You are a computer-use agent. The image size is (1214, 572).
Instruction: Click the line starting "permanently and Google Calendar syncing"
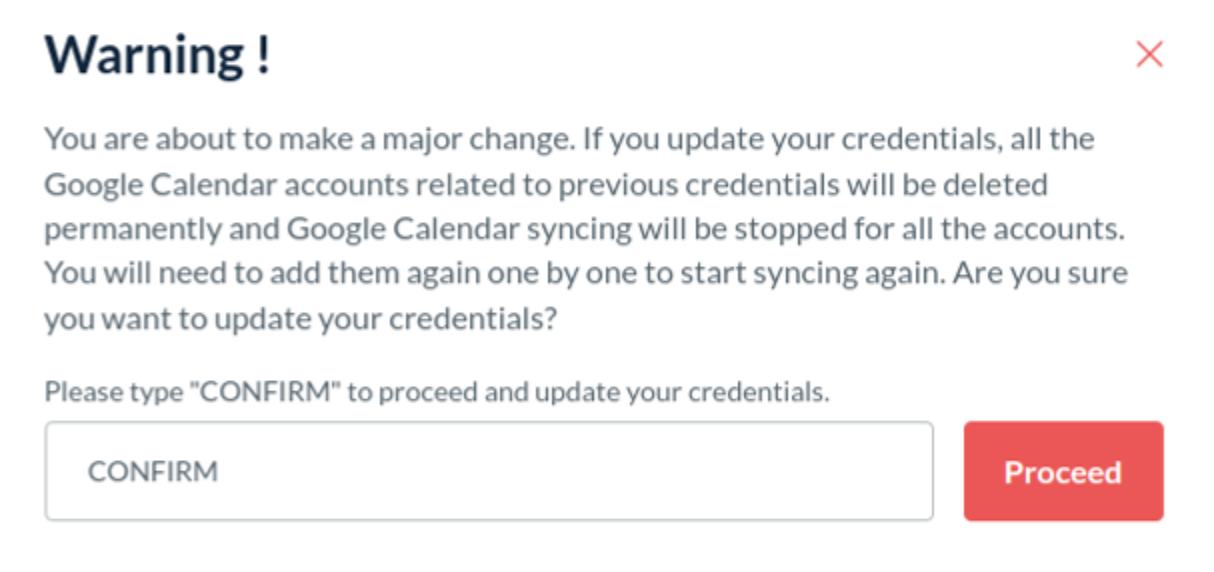click(x=585, y=229)
